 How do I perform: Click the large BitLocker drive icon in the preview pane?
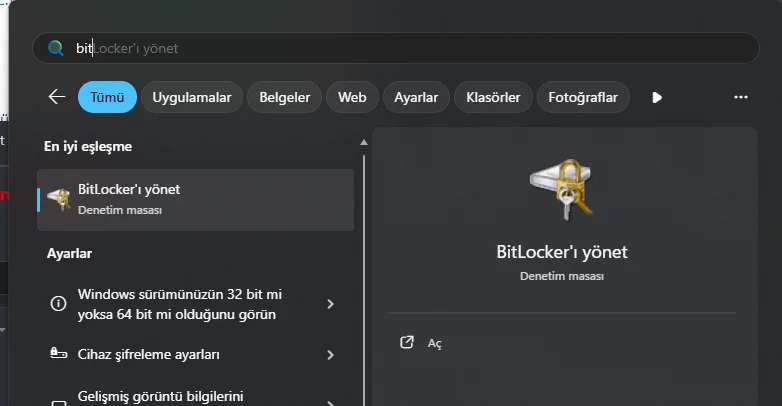[x=562, y=190]
